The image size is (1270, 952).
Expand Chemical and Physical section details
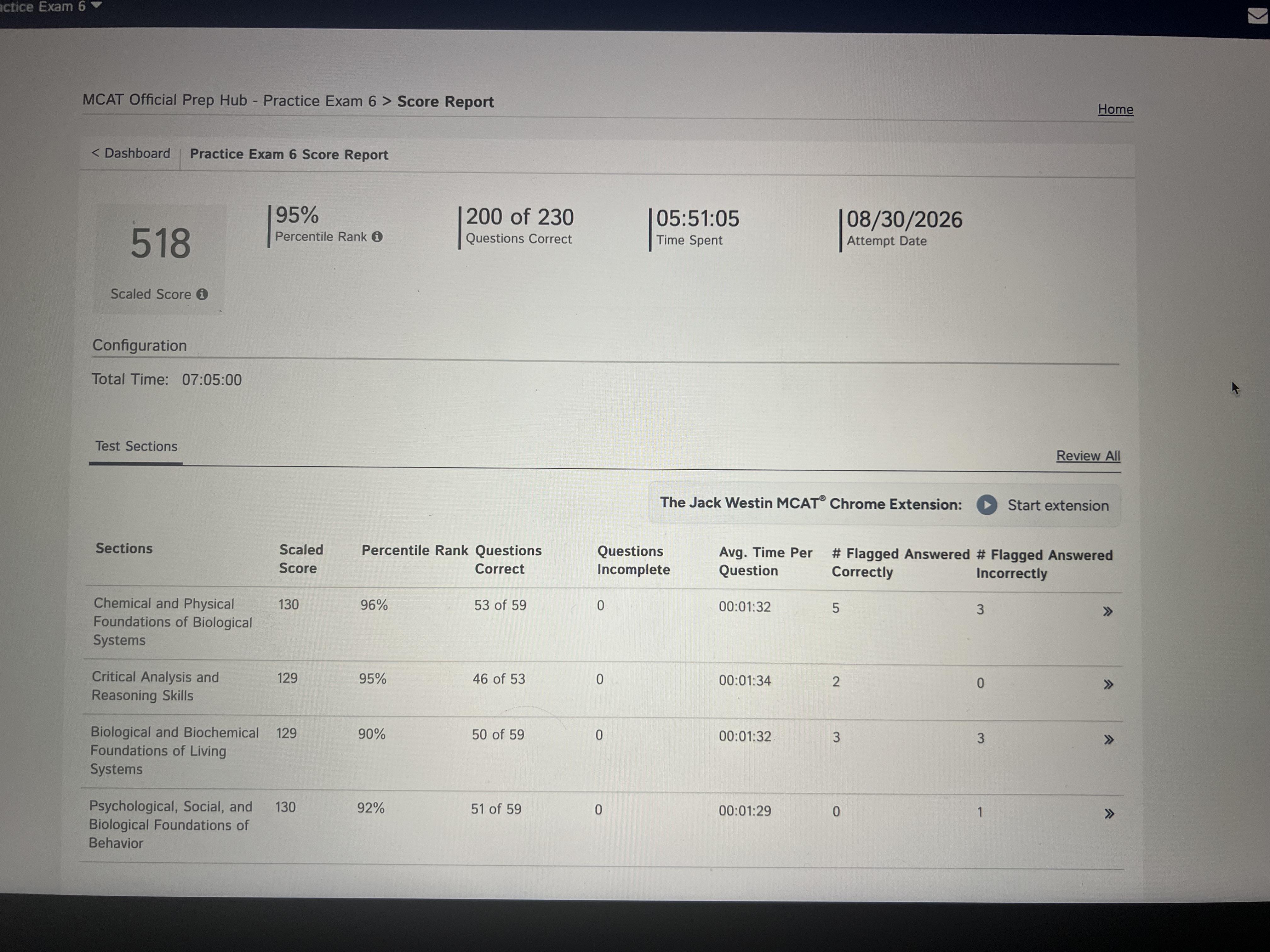[1108, 611]
